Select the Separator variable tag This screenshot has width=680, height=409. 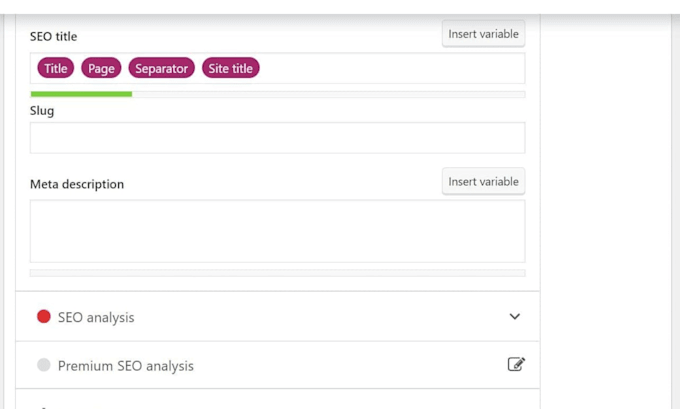[161, 68]
